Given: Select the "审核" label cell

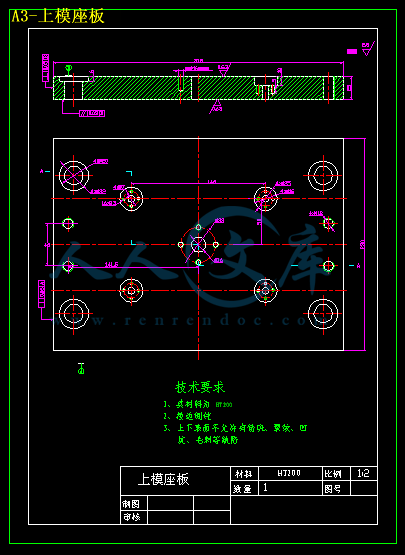Looking at the screenshot, I should (x=134, y=517).
